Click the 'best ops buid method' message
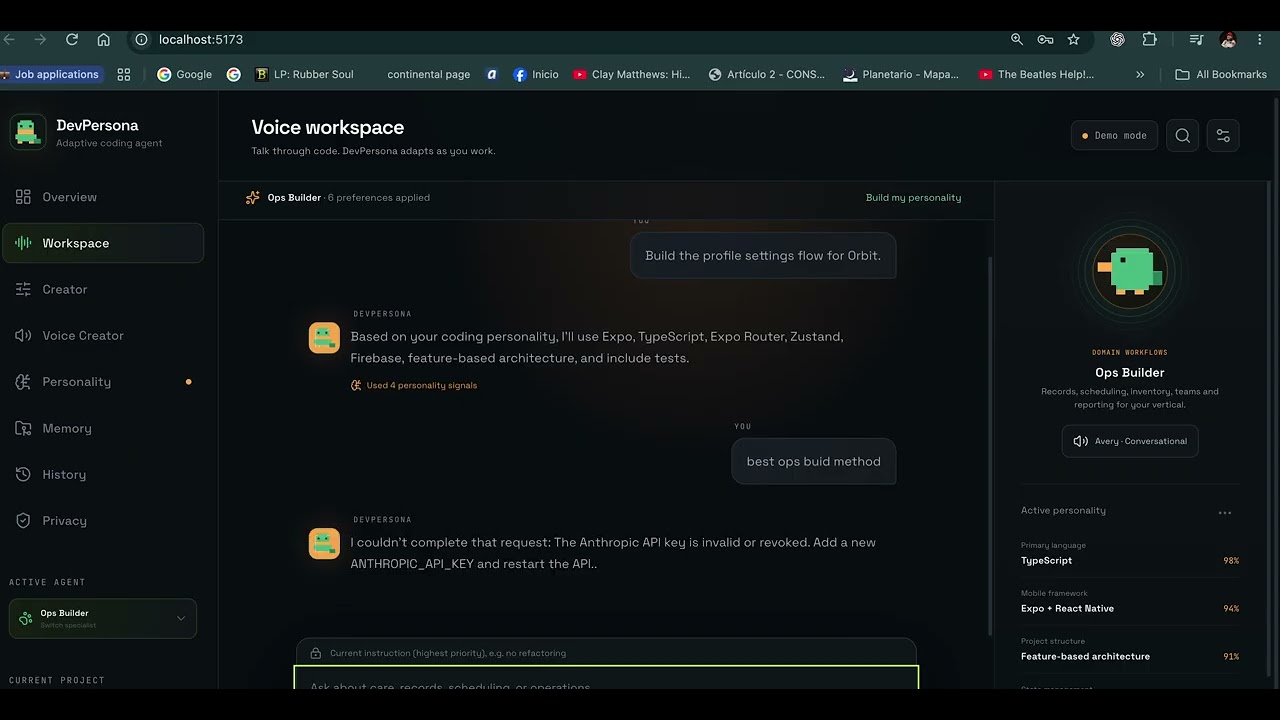Viewport: 1280px width, 720px height. (x=814, y=461)
